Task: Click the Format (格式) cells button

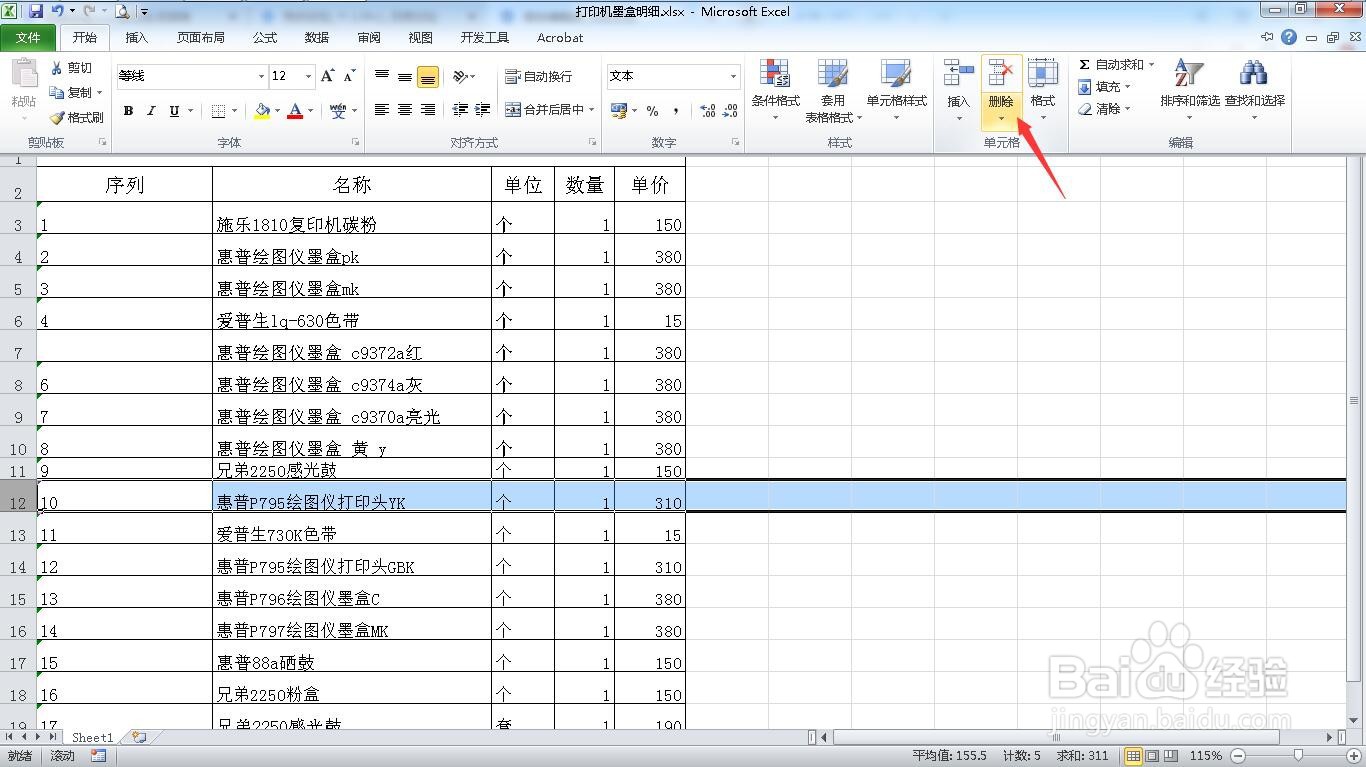Action: point(1043,90)
